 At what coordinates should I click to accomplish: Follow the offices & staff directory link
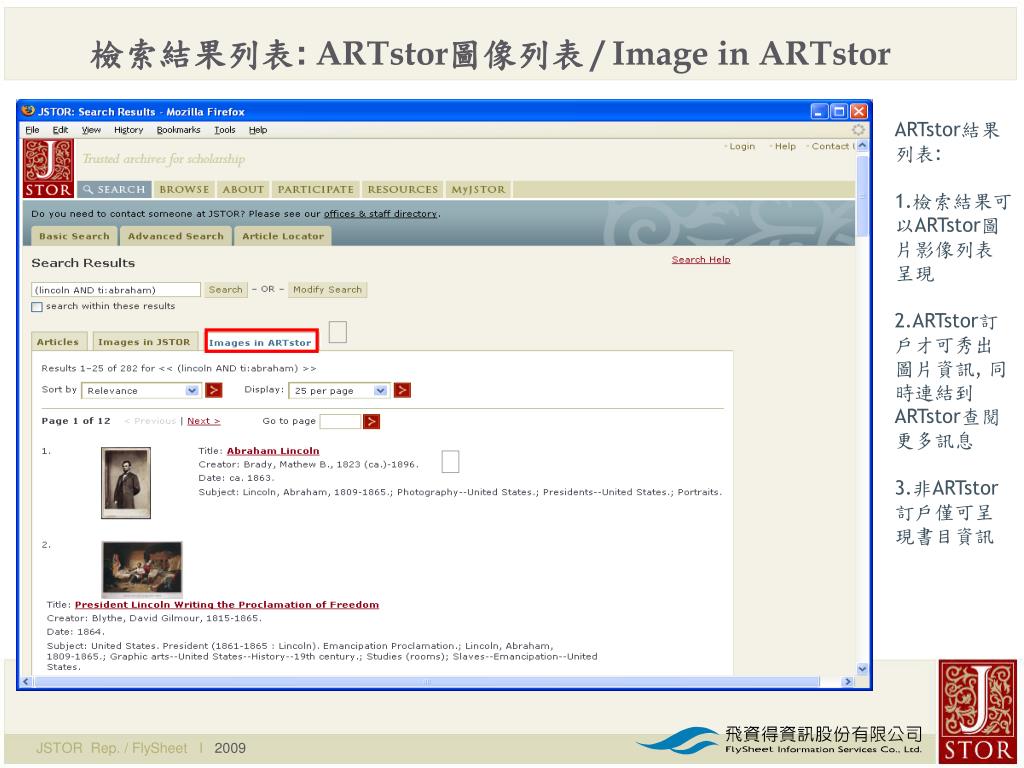380,214
